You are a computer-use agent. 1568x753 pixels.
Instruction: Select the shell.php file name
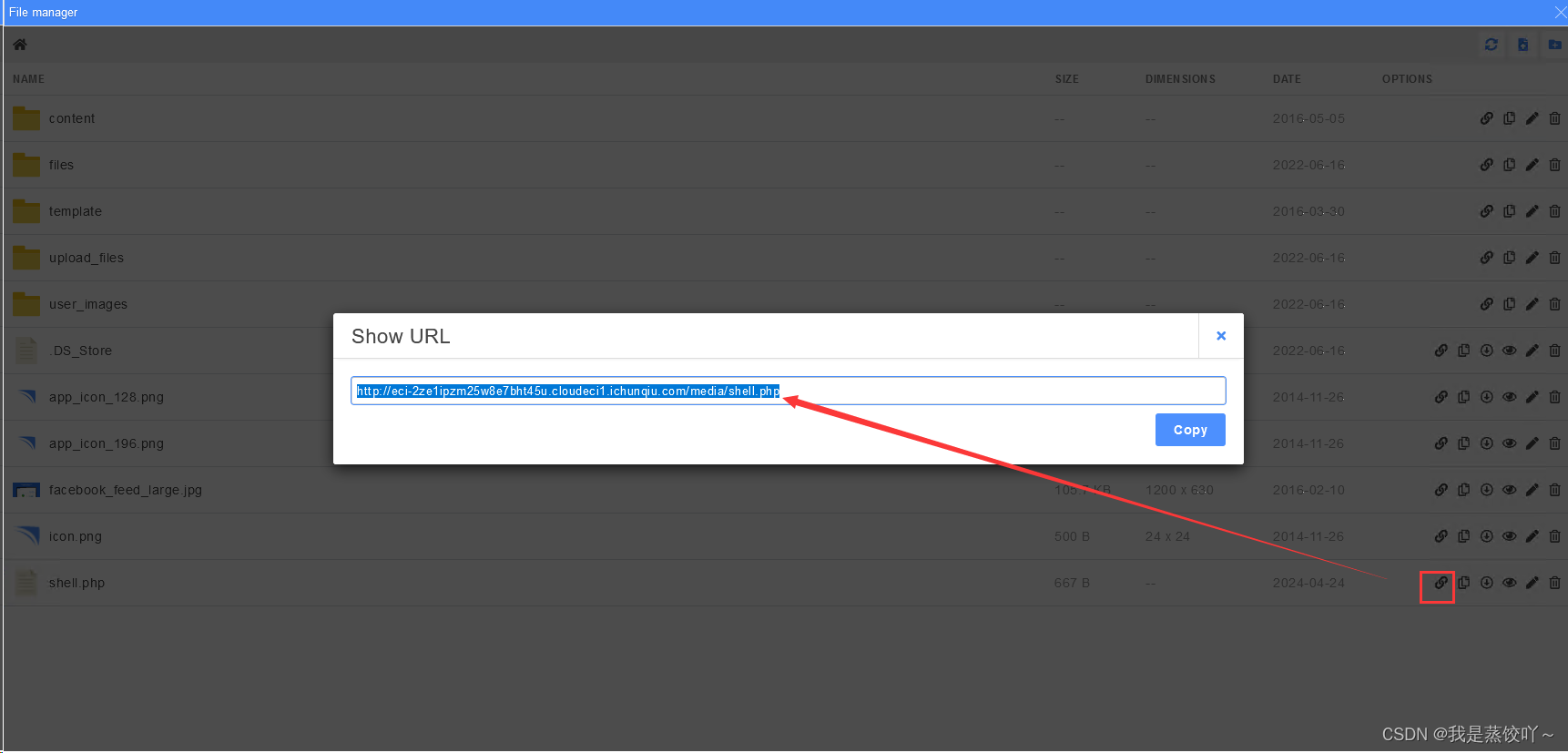click(76, 583)
